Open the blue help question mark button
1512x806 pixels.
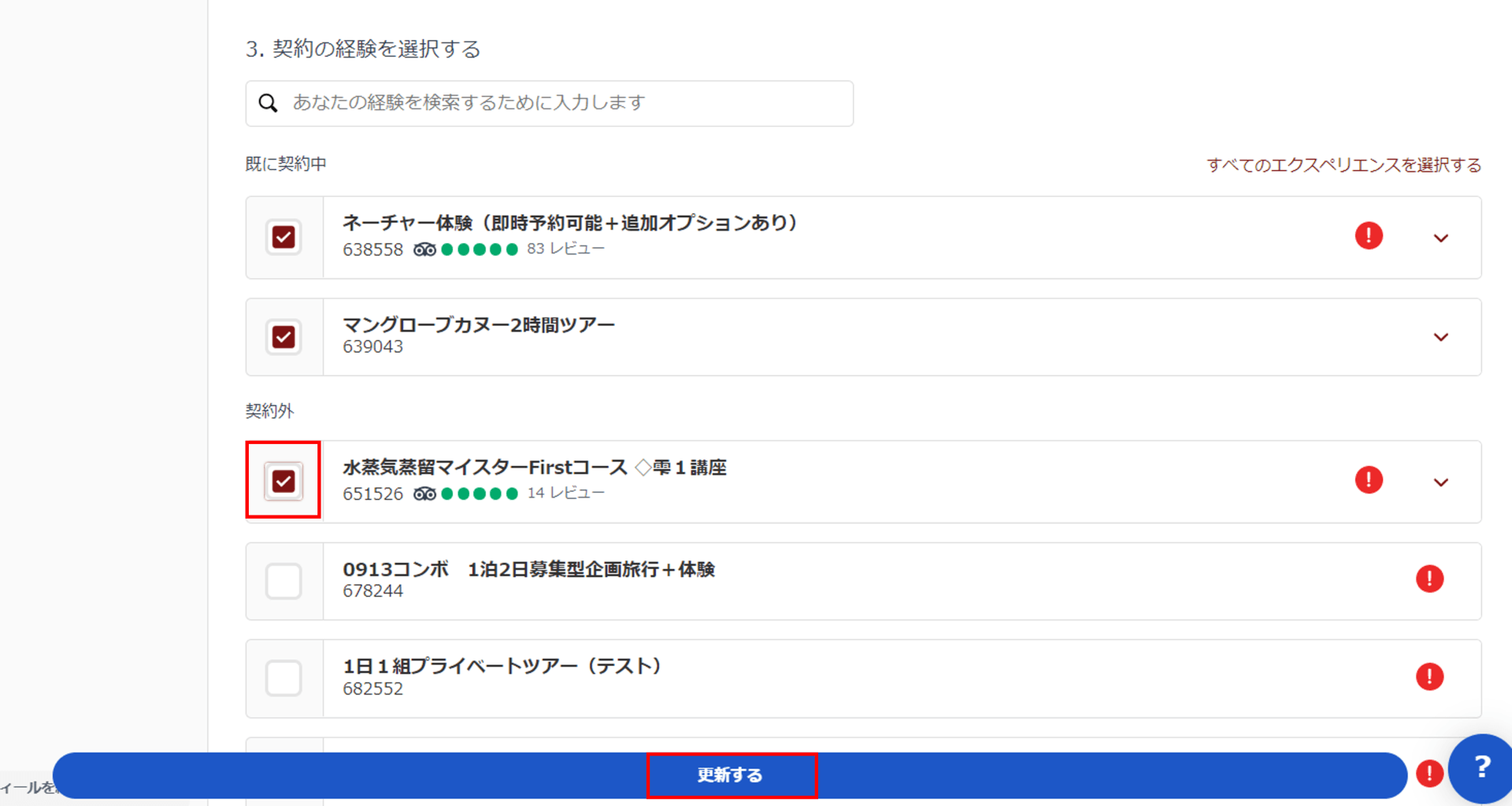pos(1481,767)
